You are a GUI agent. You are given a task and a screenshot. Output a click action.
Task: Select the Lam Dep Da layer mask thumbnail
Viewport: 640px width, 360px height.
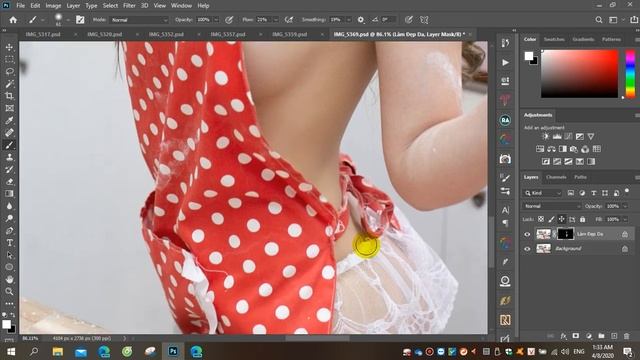(x=565, y=234)
